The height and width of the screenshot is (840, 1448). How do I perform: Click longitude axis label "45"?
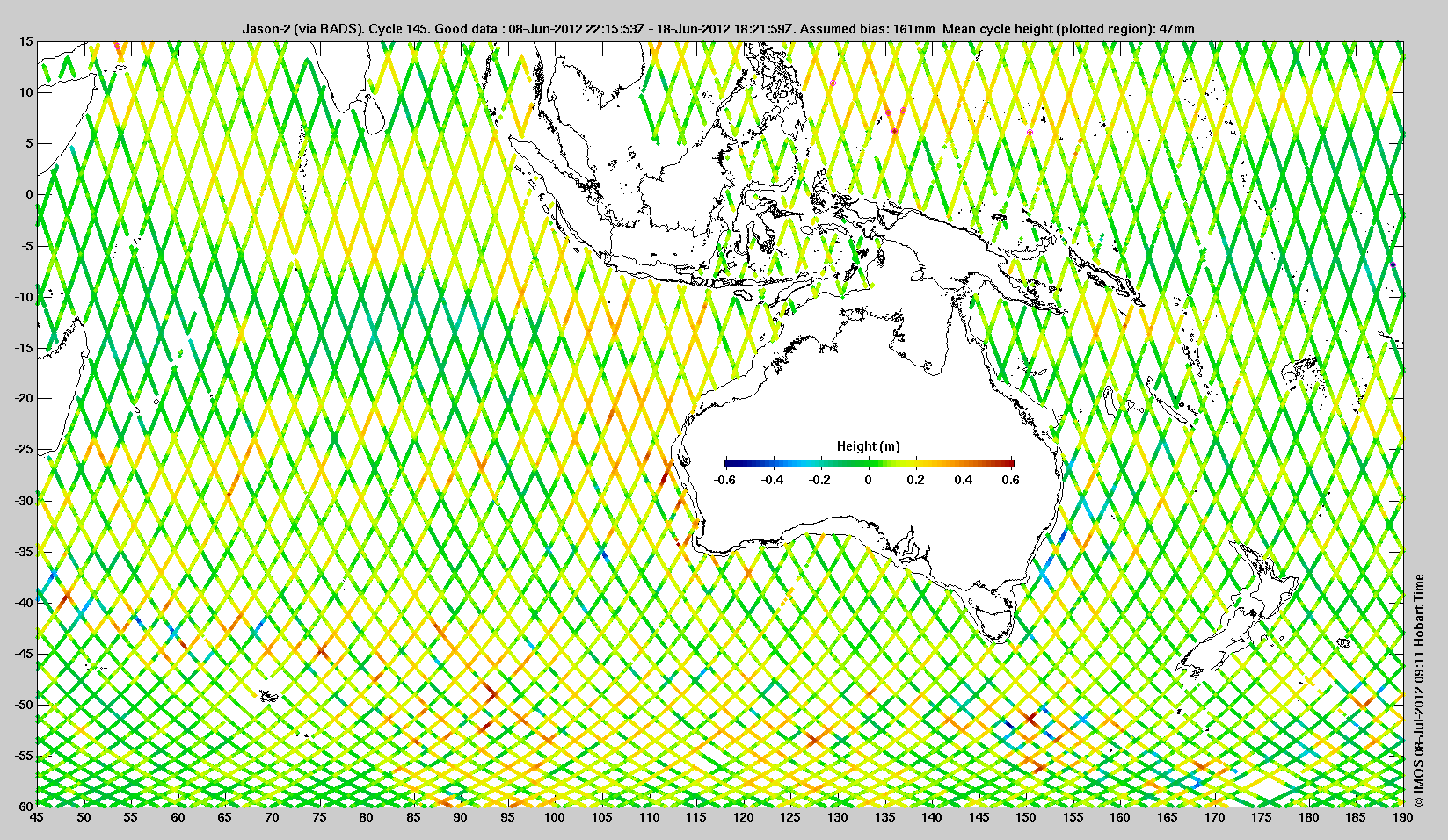[x=36, y=817]
